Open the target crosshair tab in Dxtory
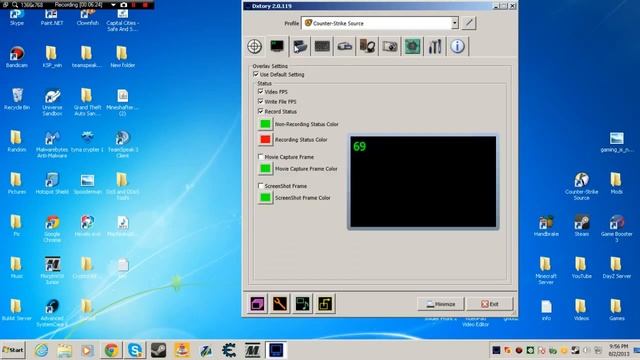640x360 pixels. [255, 46]
